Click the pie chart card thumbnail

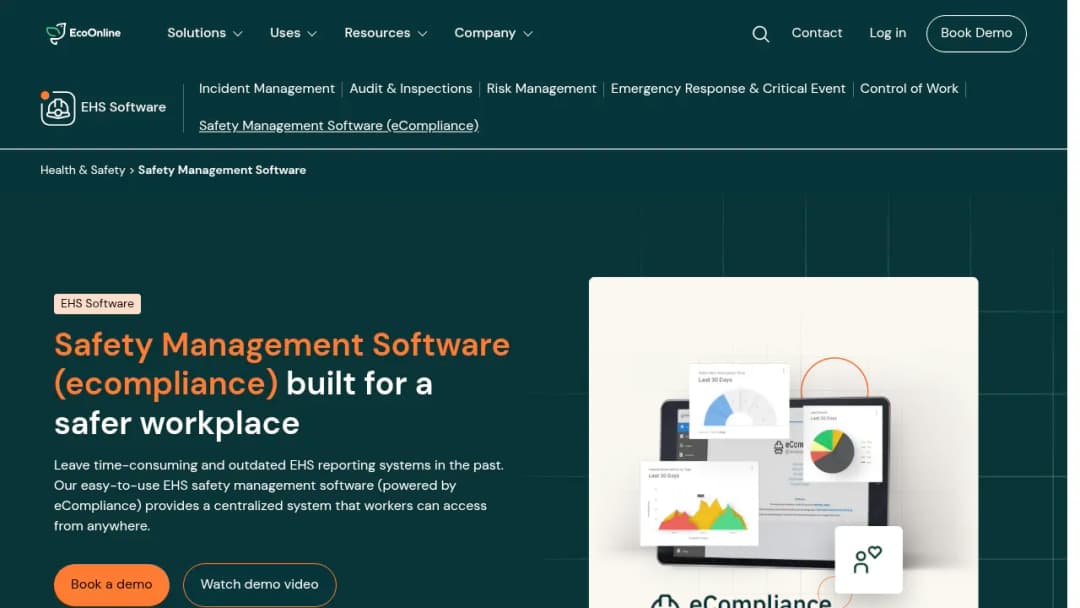[x=843, y=444]
